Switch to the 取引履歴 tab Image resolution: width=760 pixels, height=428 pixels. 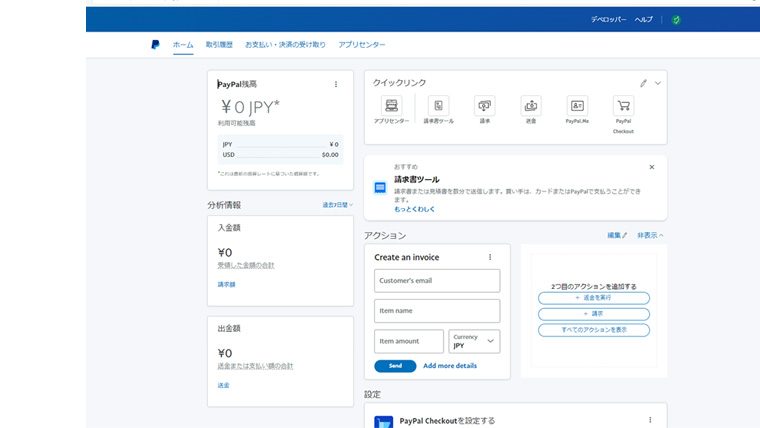(x=219, y=45)
